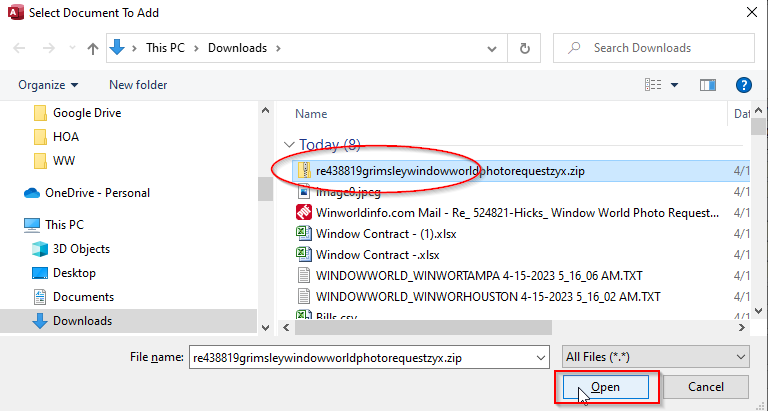Screen dimensions: 768x411
Task: Toggle the preview pane icon
Action: [x=708, y=85]
